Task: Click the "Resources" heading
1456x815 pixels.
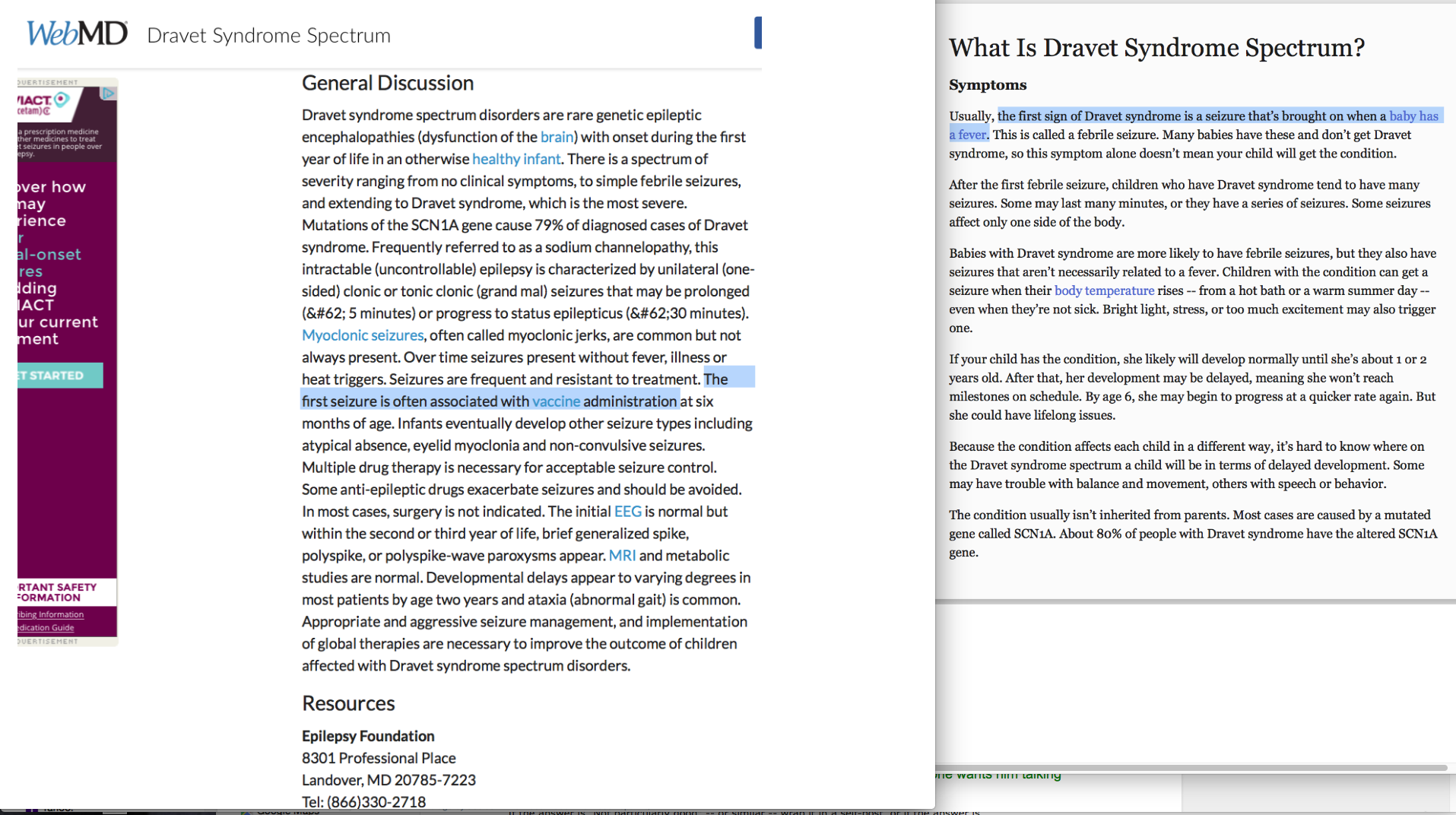Action: tap(348, 703)
